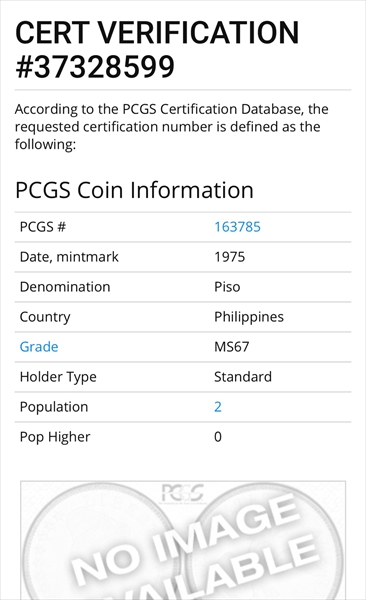Image resolution: width=366 pixels, height=600 pixels.
Task: Click the Holder Type row label
Action: 58,377
